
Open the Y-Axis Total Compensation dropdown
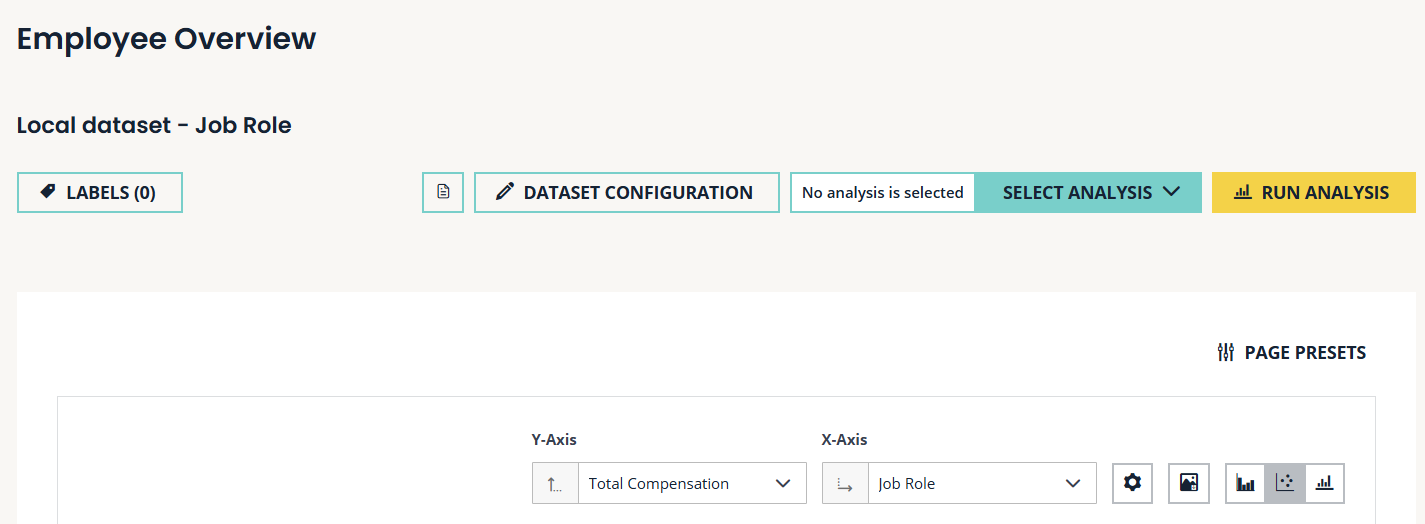click(692, 484)
